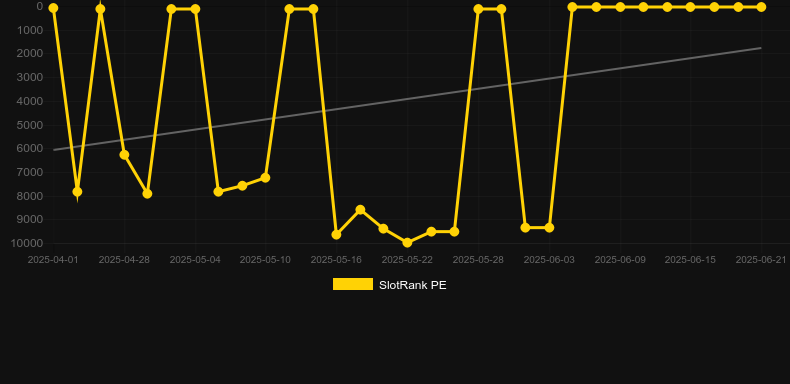
Task: Select the last data point above 2025-06-21
Action: coord(761,7)
